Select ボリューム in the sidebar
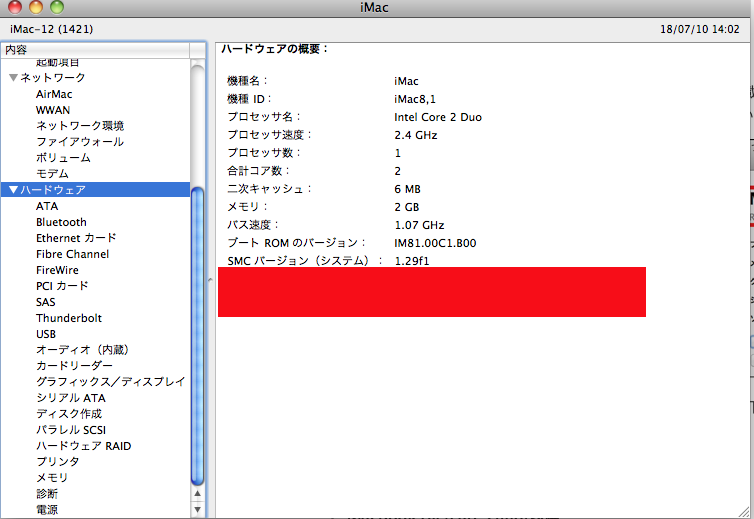Image resolution: width=754 pixels, height=519 pixels. [x=63, y=157]
